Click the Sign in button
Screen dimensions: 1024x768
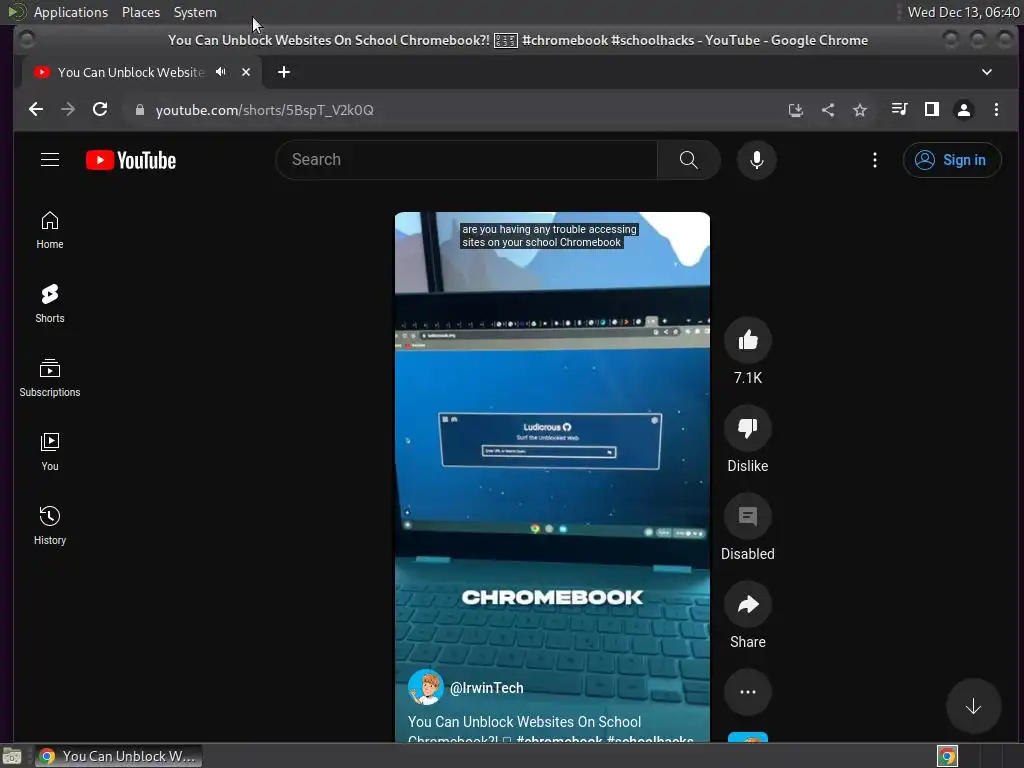pos(952,160)
